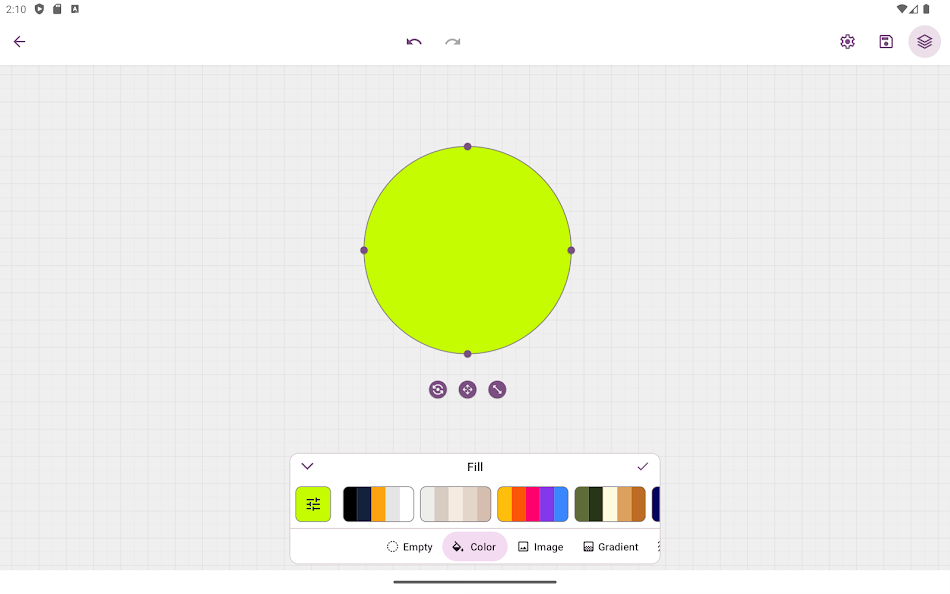
Task: Open the custom color editor with sliders
Action: coord(313,504)
